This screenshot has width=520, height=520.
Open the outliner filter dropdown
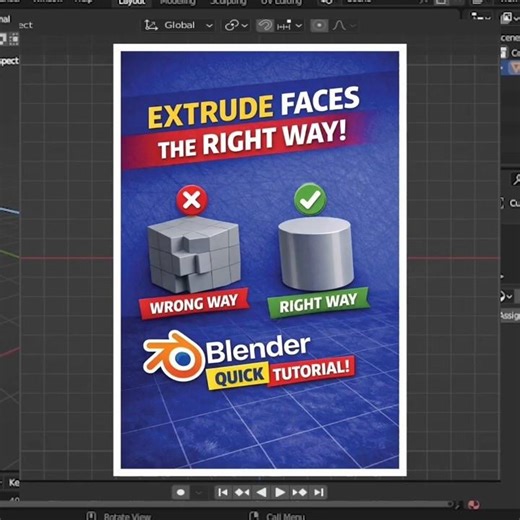481,16
